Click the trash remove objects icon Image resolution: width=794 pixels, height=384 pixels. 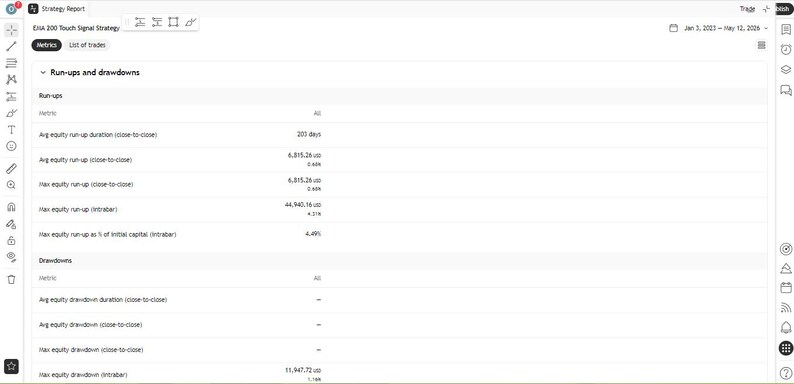11,279
